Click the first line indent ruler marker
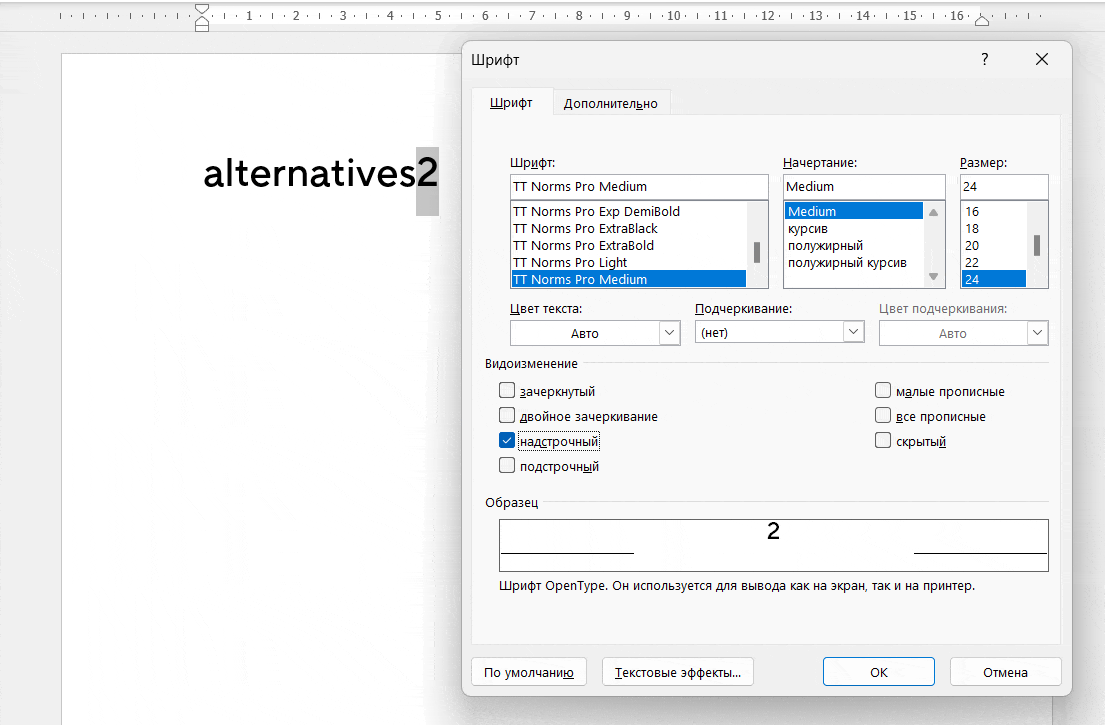Screen dimensions: 1105x725 click(x=202, y=10)
